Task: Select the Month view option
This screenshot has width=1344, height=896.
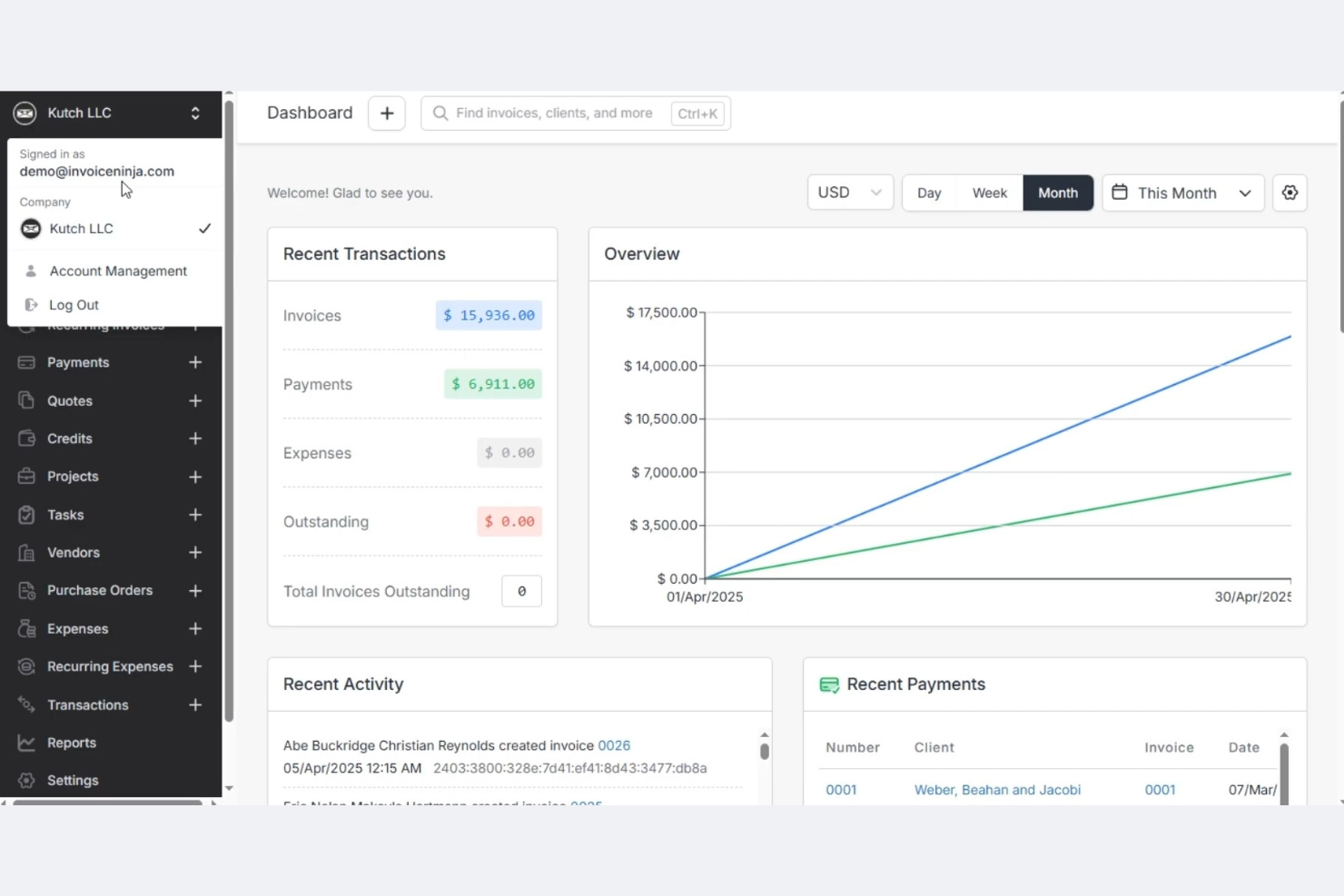Action: point(1057,192)
